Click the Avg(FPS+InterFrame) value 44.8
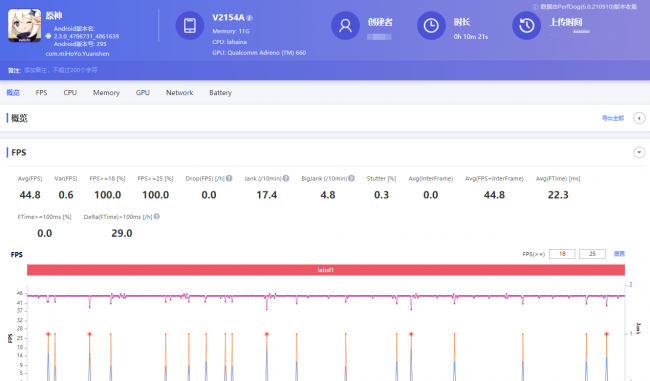The height and width of the screenshot is (381, 650). coord(494,195)
